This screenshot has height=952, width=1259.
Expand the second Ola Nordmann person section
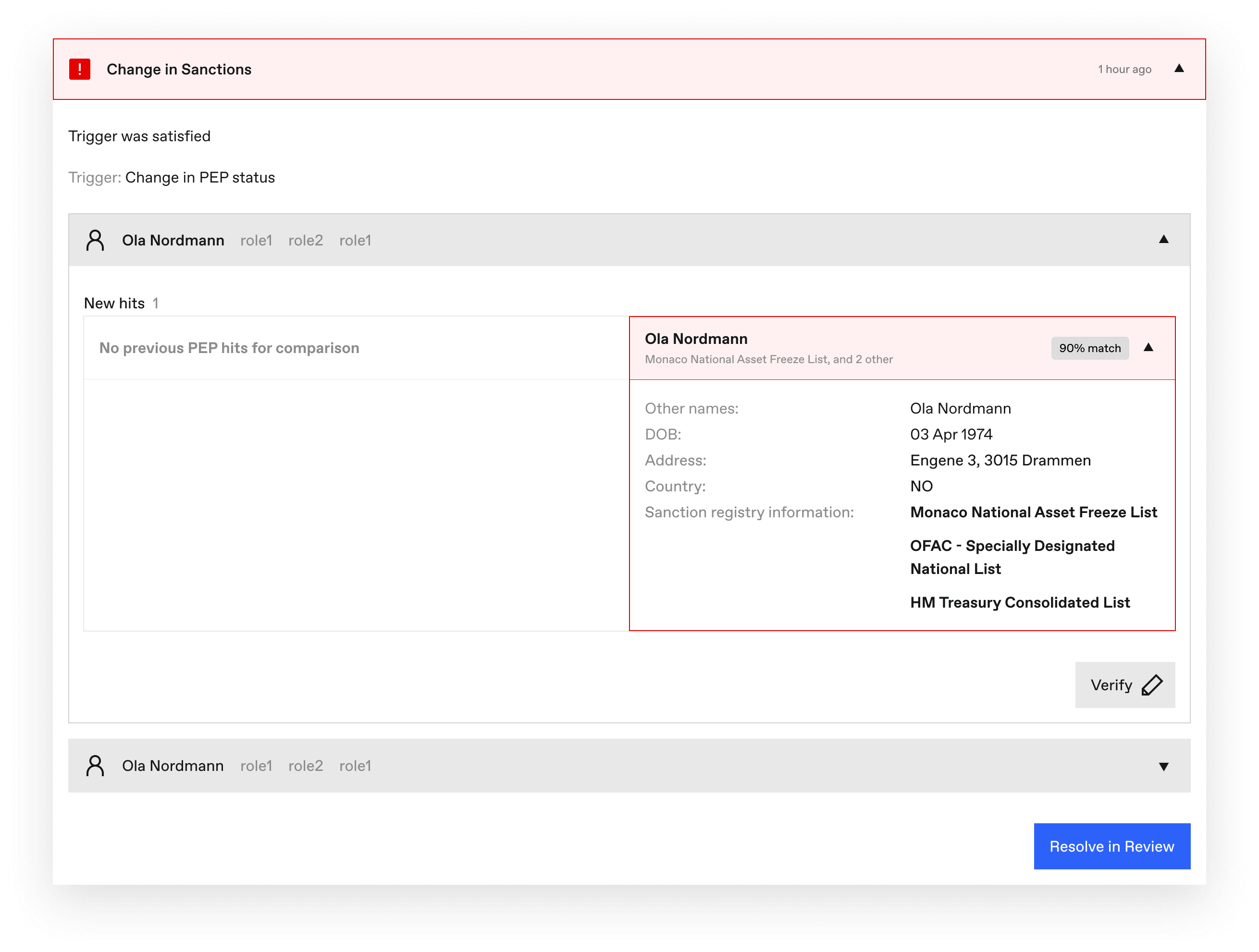coord(1163,767)
